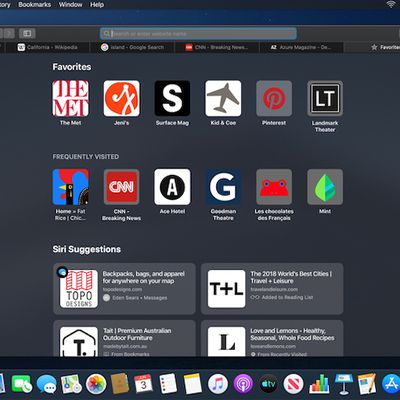Image resolution: width=400 pixels, height=400 pixels.
Task: Click 'The 2018 World's Best Cities' title
Action: (x=291, y=277)
